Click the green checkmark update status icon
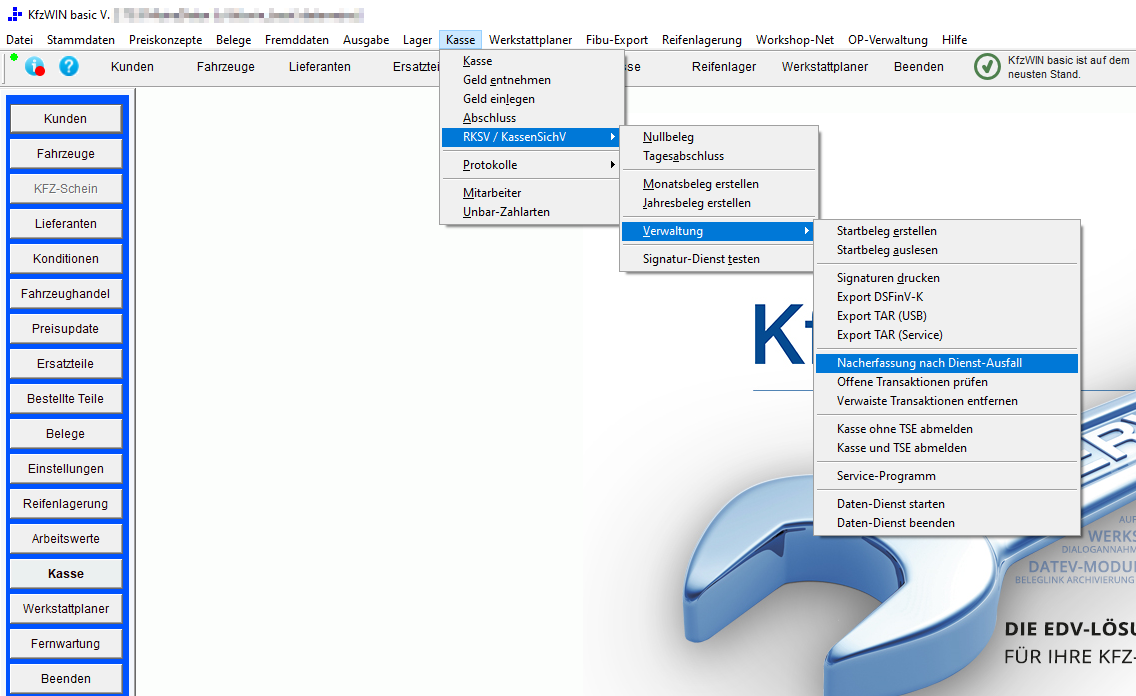The image size is (1136, 696). coord(987,67)
